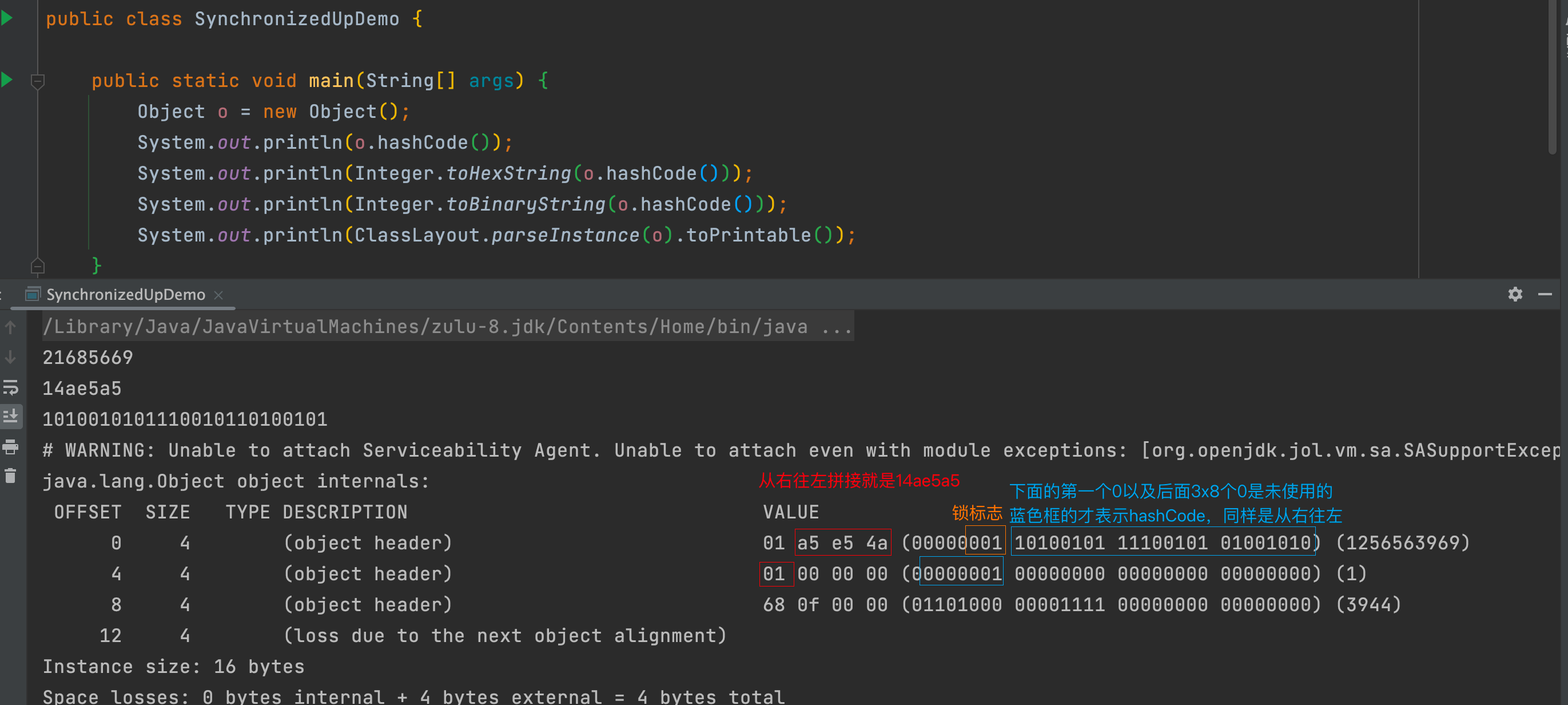
Task: Click the DESCRIPTION column header in output
Action: 345,513
